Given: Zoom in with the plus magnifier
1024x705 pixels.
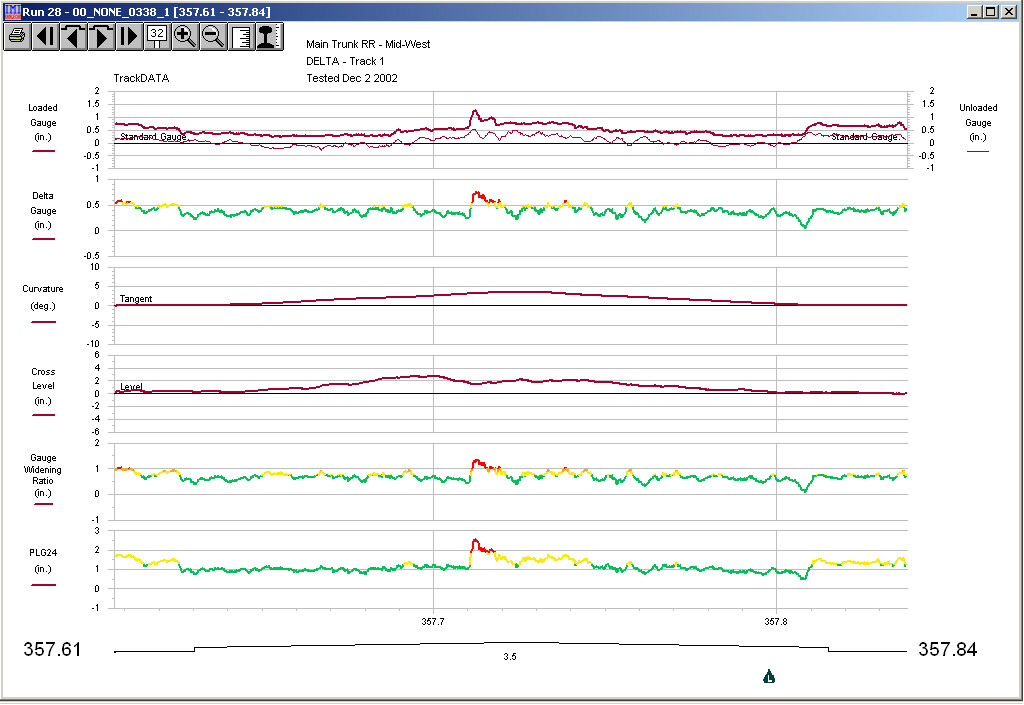Looking at the screenshot, I should [x=184, y=37].
